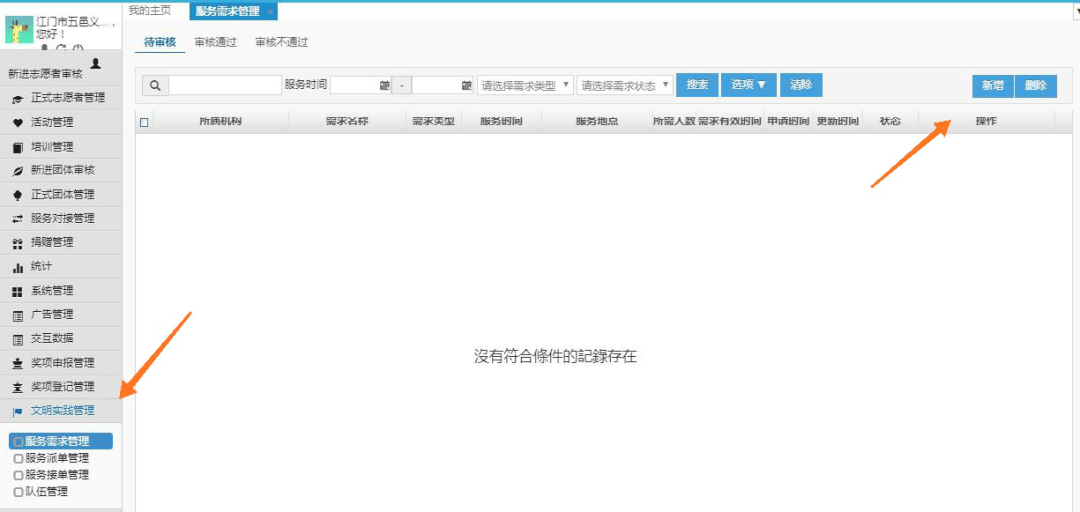This screenshot has width=1080, height=512.
Task: Sort by 需求类型 column header
Action: [433, 121]
